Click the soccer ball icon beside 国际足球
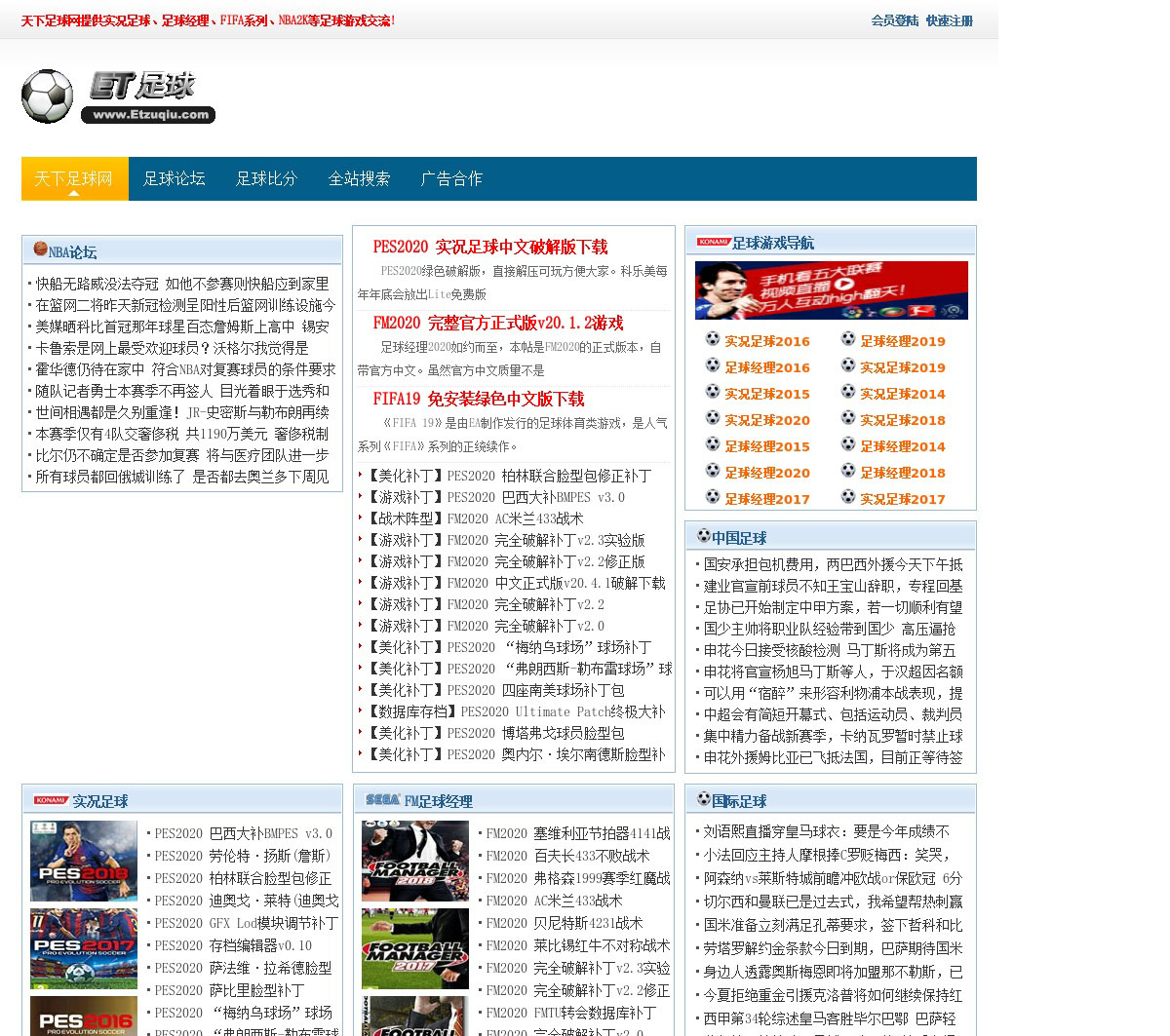The image size is (1170, 1036). pos(704,799)
